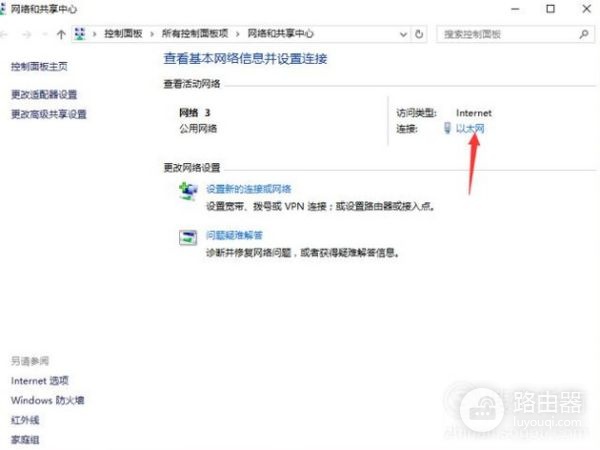This screenshot has width=600, height=450.
Task: Select the 所有控制面板项 breadcrumb
Action: click(195, 34)
